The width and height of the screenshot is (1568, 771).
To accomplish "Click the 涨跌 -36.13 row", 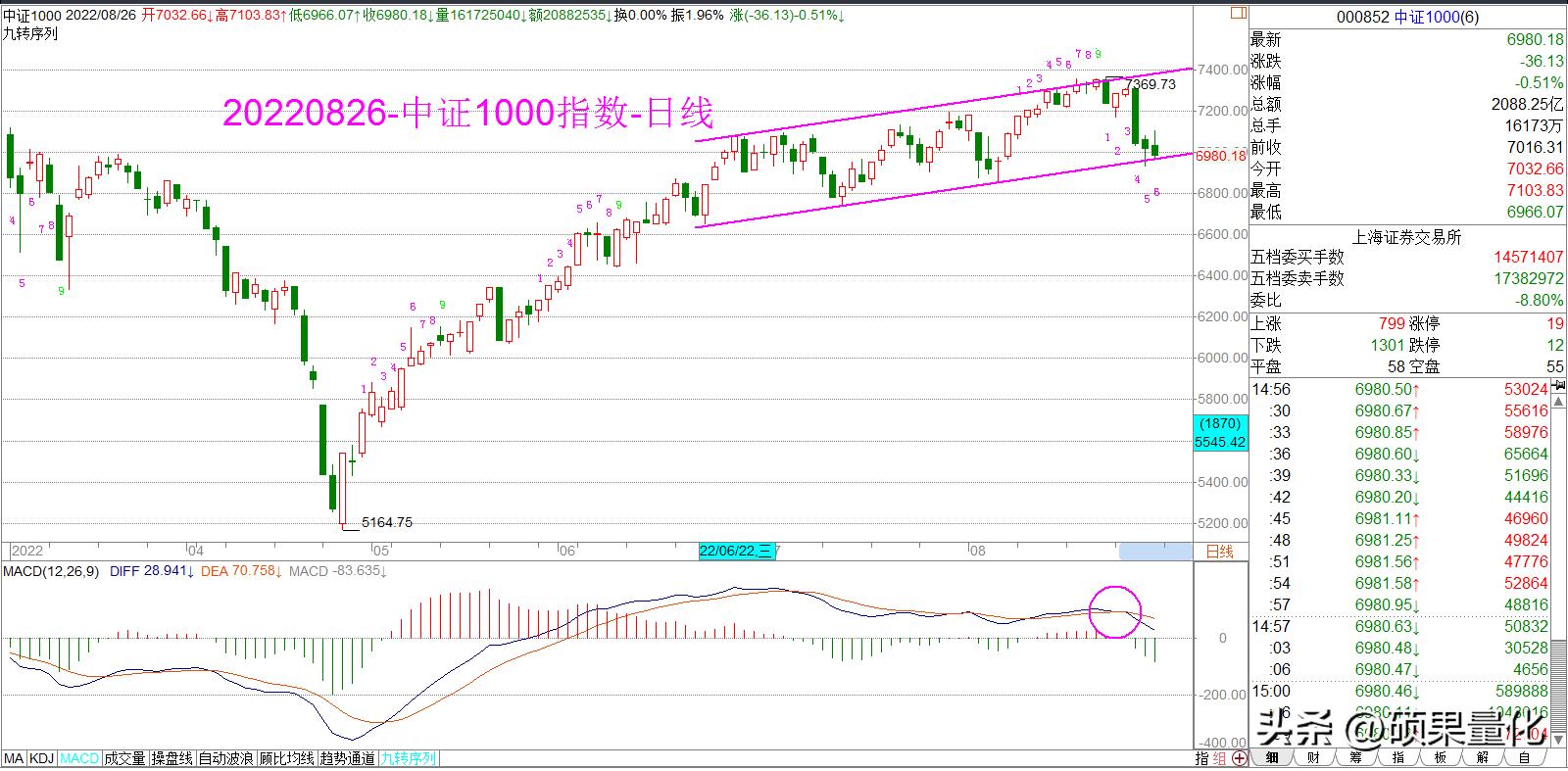I will 1407,61.
